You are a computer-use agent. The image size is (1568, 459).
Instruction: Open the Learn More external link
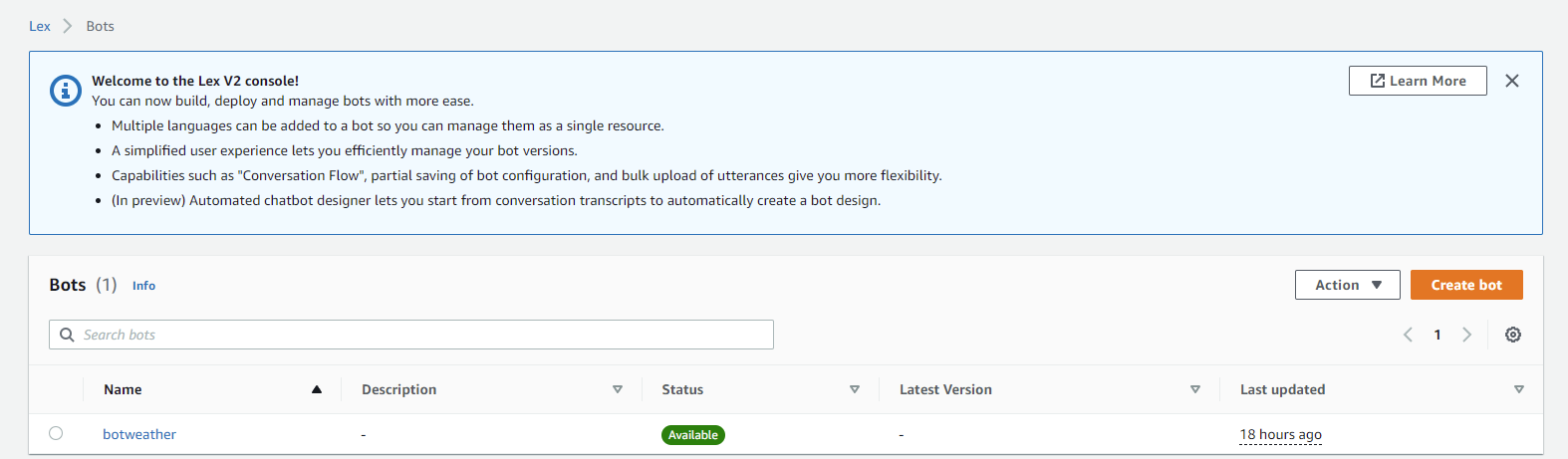coord(1417,81)
